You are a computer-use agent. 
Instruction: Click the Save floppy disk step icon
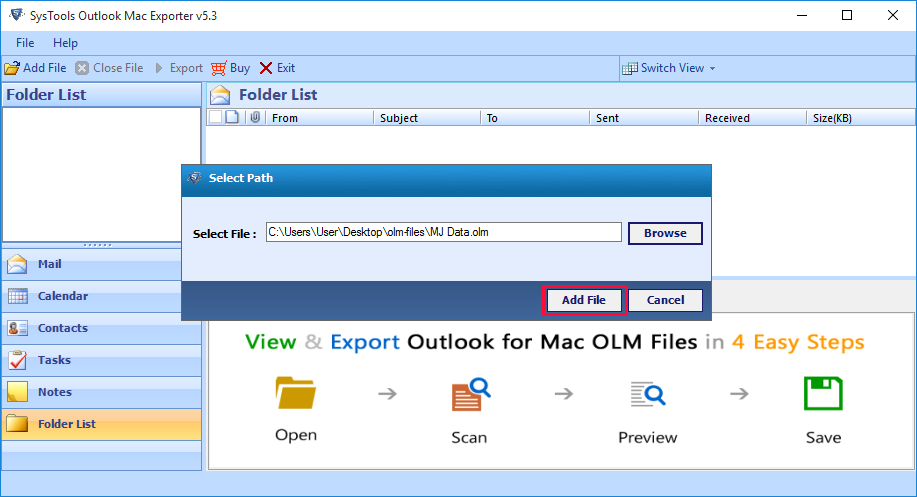[x=823, y=394]
